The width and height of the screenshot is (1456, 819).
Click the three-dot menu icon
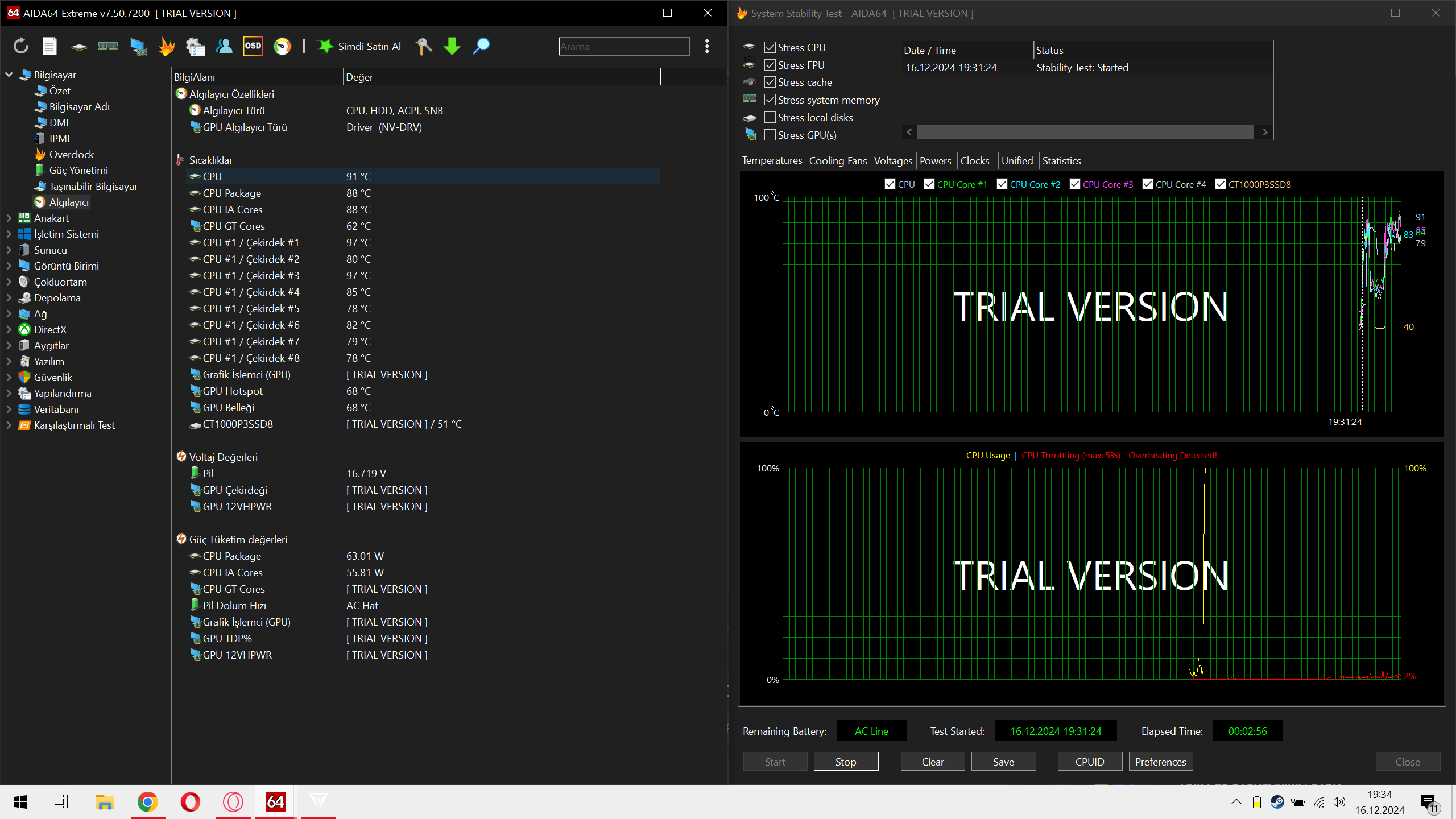pyautogui.click(x=707, y=46)
